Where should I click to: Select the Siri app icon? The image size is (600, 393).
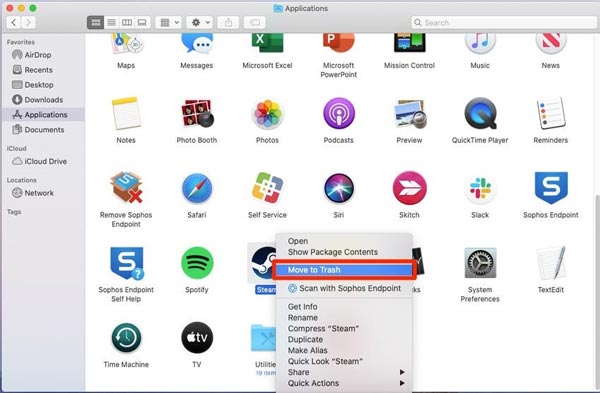click(x=338, y=188)
